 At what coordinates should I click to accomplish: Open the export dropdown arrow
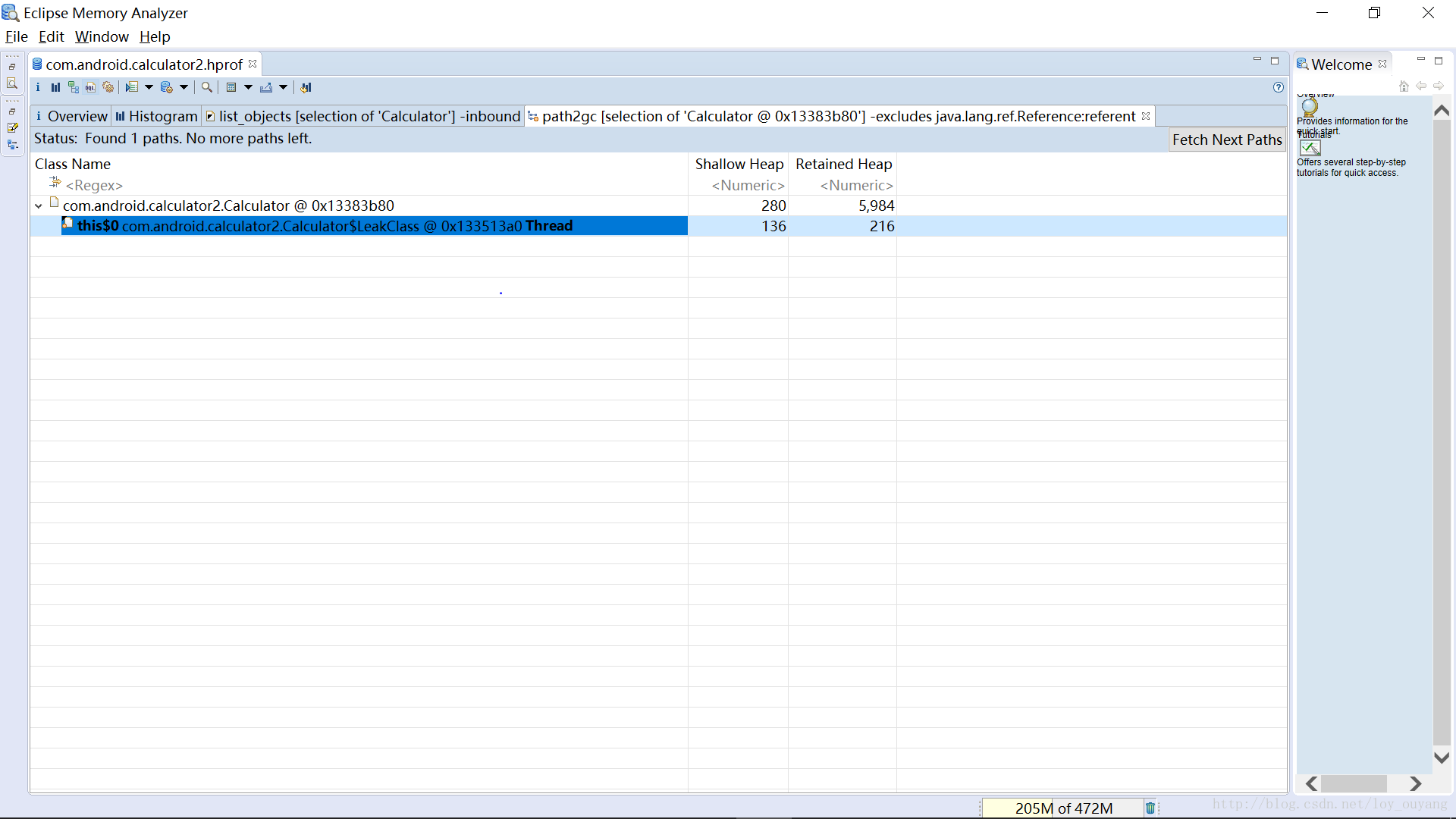click(x=283, y=87)
